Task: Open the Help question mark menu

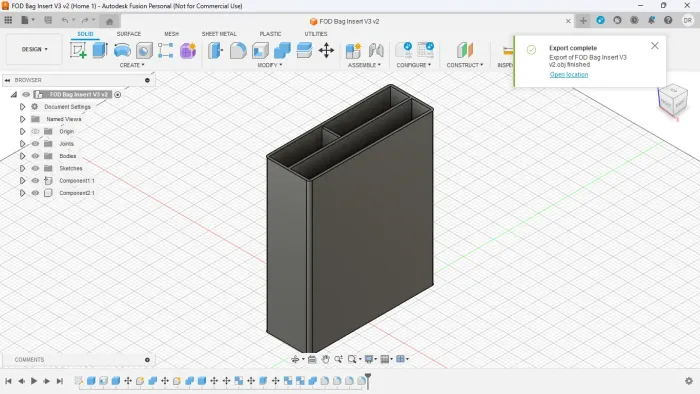Action: (x=668, y=20)
